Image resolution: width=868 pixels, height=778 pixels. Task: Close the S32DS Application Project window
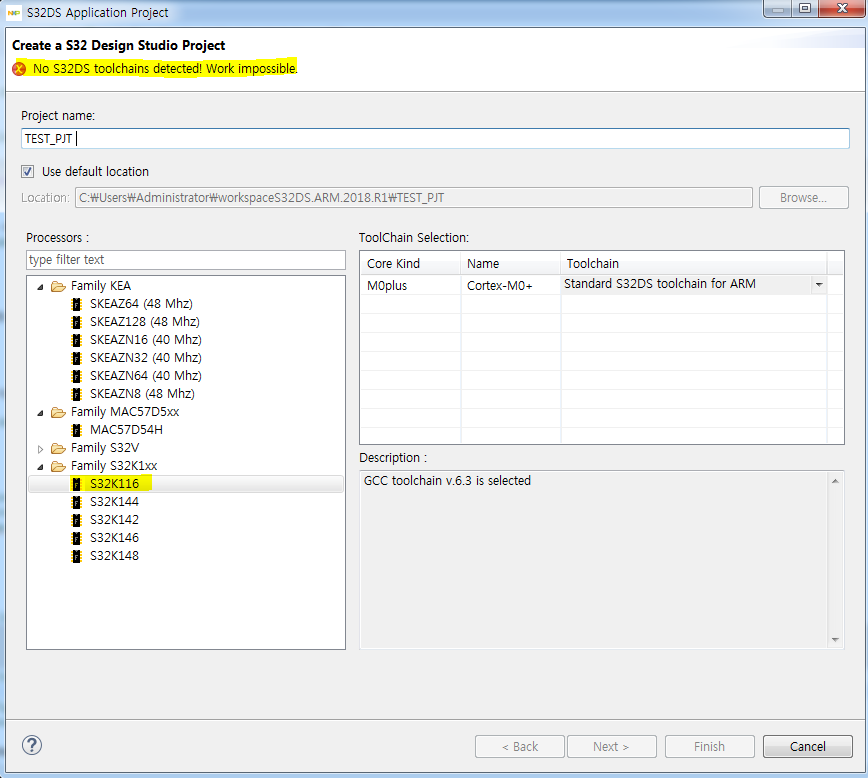point(842,8)
